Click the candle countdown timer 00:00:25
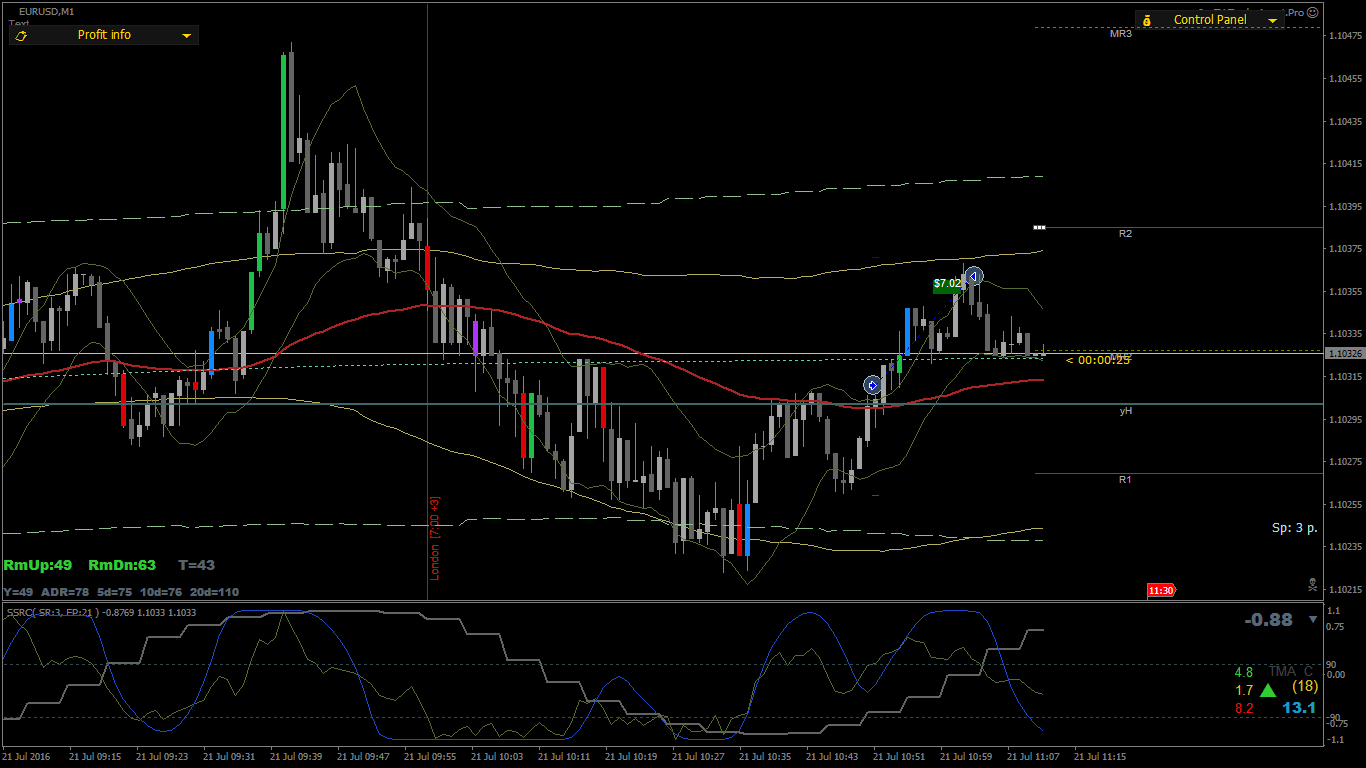1366x768 pixels. pos(1098,360)
